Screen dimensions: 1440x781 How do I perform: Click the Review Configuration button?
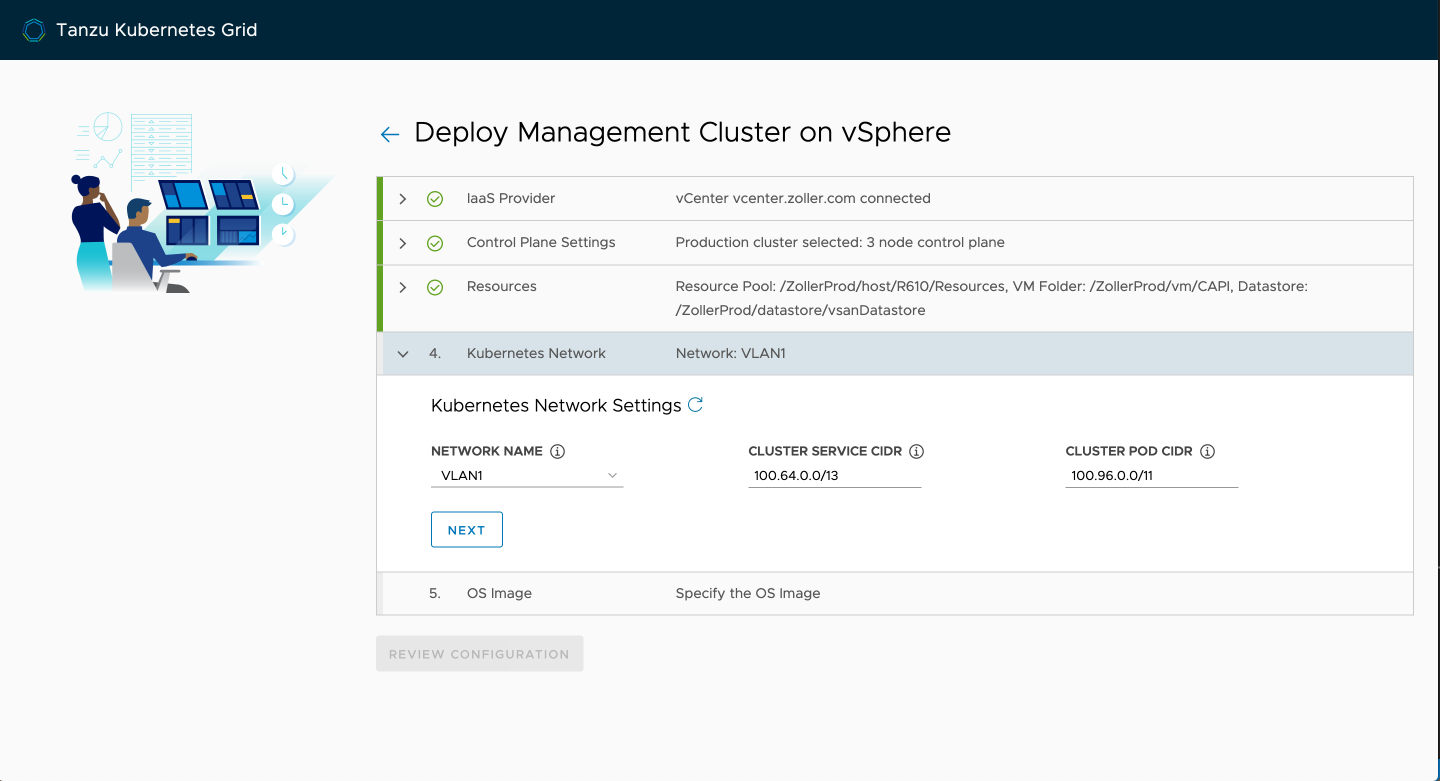coord(479,654)
